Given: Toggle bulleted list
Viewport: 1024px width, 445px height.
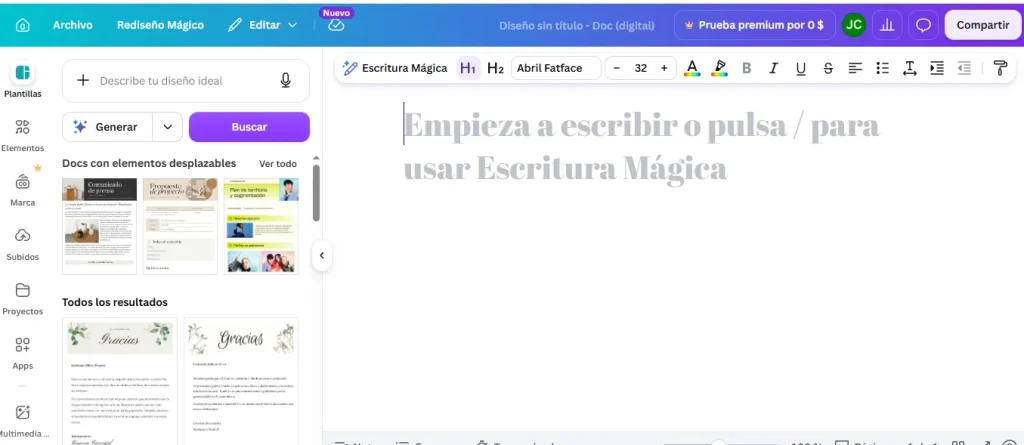Looking at the screenshot, I should coord(882,68).
